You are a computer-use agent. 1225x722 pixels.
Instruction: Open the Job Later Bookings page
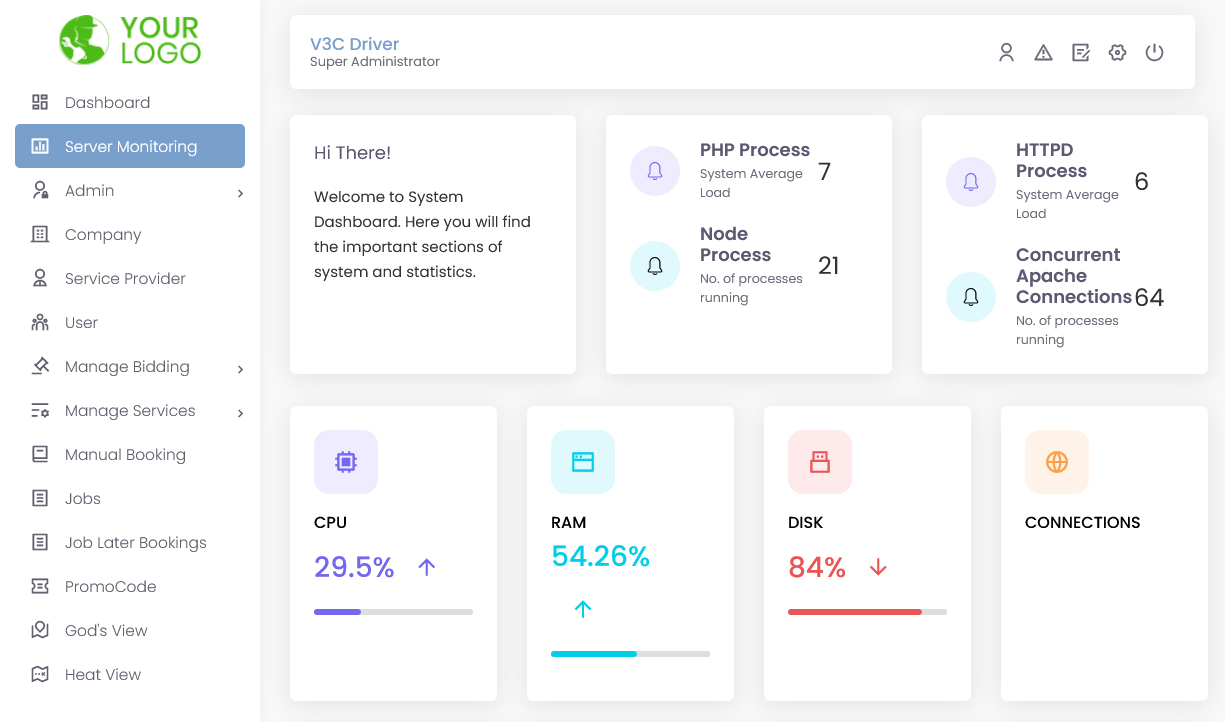(x=130, y=542)
